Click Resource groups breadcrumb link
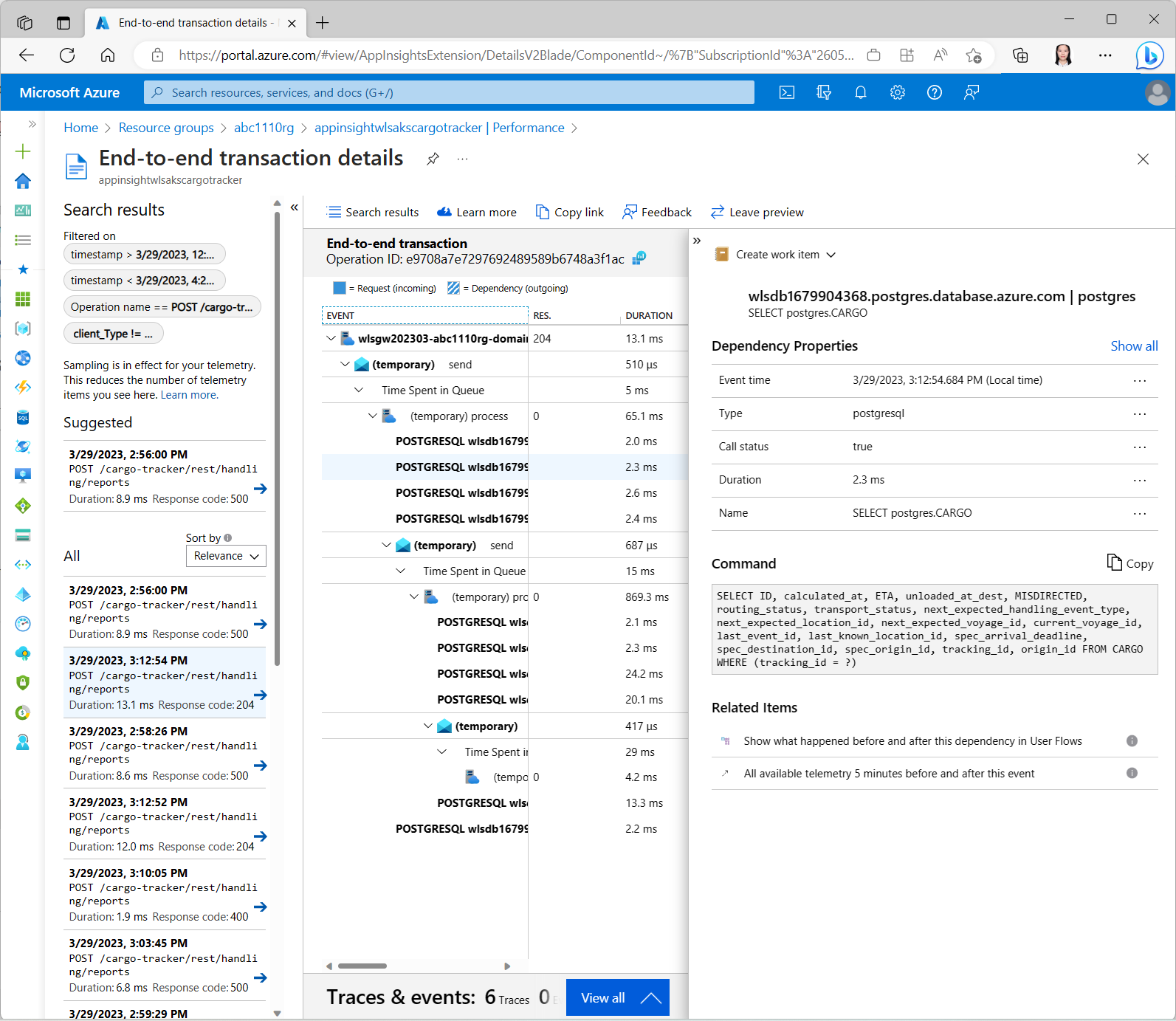1176x1021 pixels. (x=166, y=128)
